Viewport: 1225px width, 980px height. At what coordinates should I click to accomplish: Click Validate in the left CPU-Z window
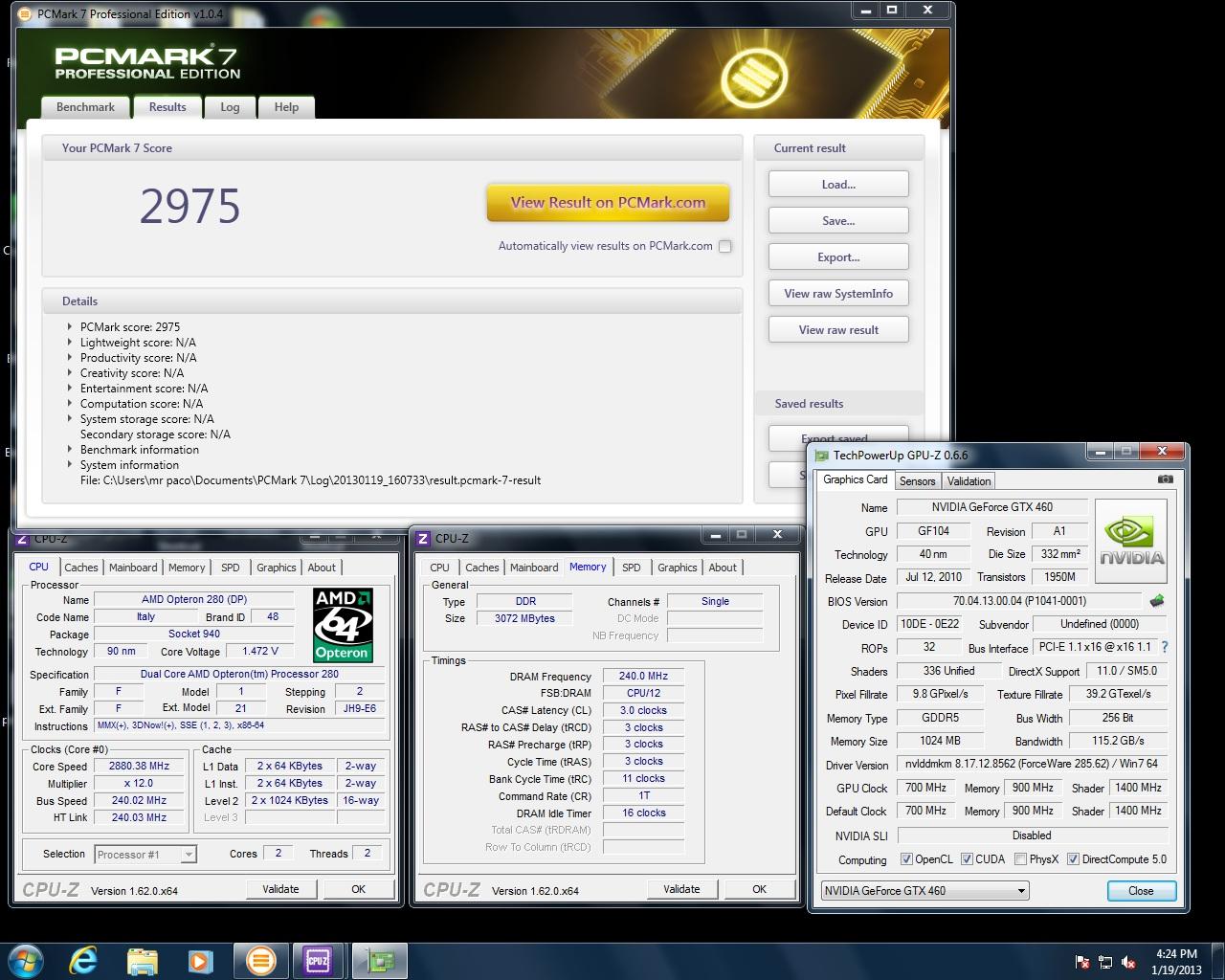click(x=280, y=889)
